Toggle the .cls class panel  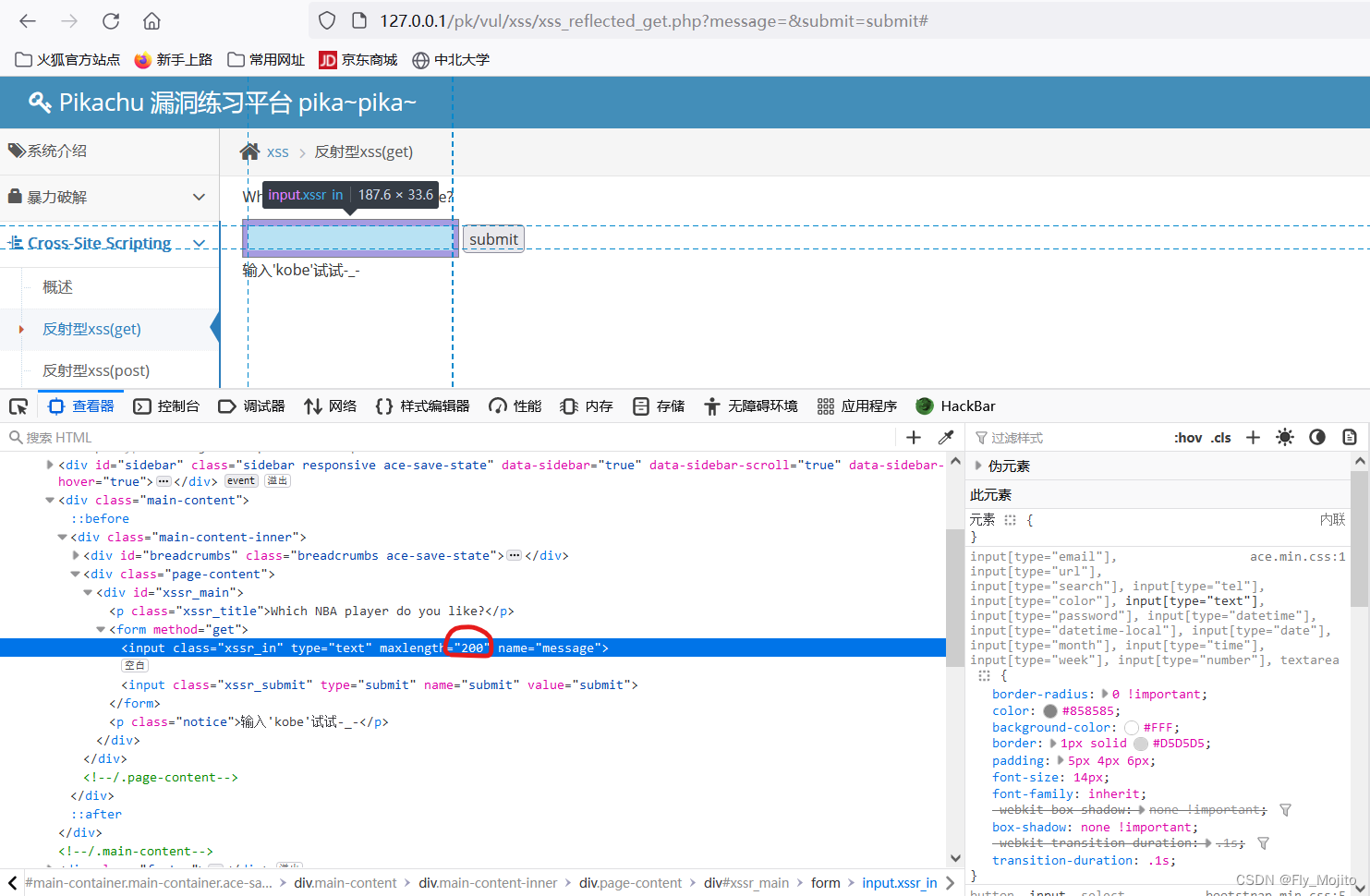click(x=1221, y=438)
